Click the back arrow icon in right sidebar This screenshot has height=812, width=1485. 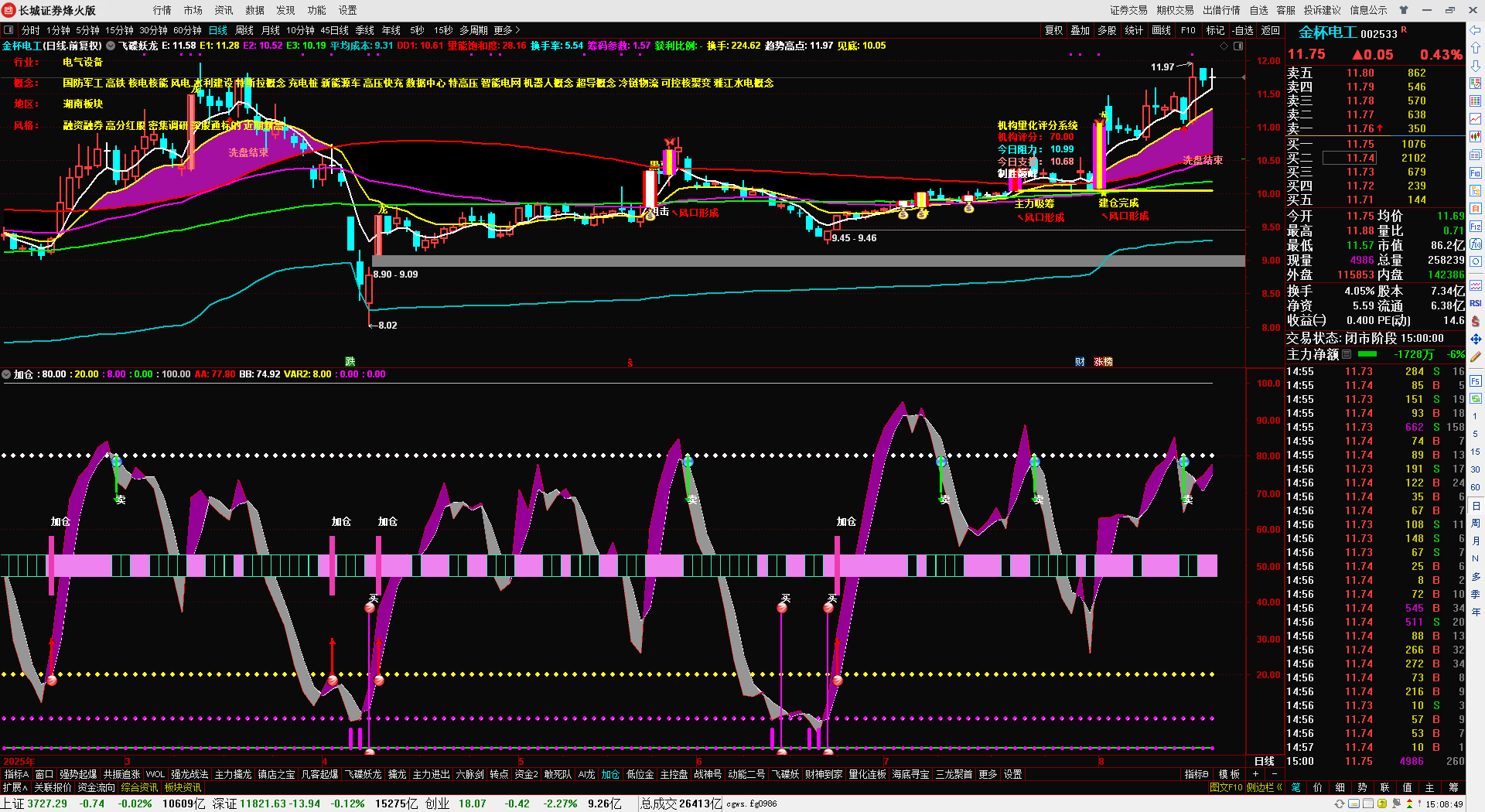point(1476,30)
